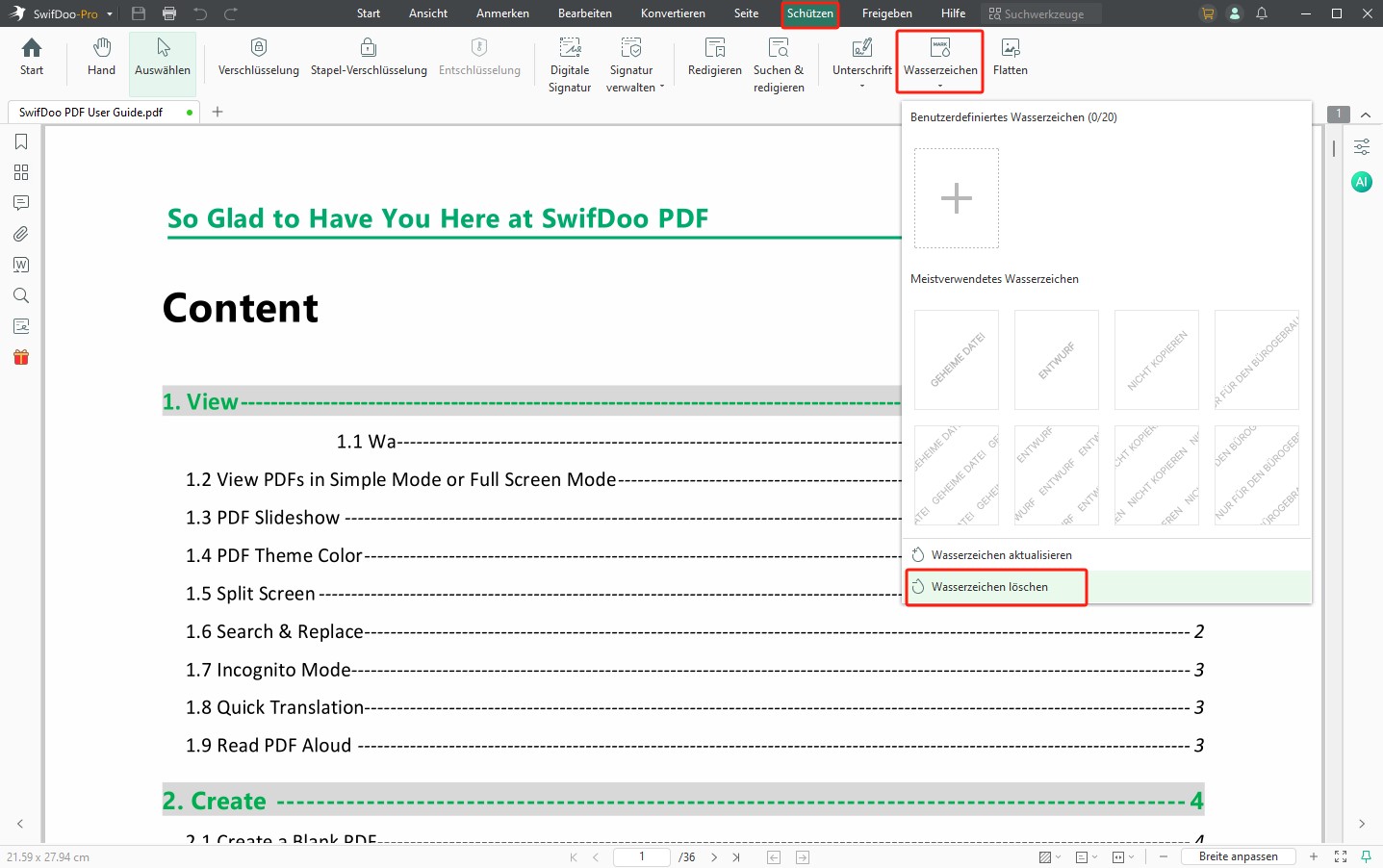Open Stapel-Verschlüsselung tool
This screenshot has width=1383, height=868.
pos(369,58)
